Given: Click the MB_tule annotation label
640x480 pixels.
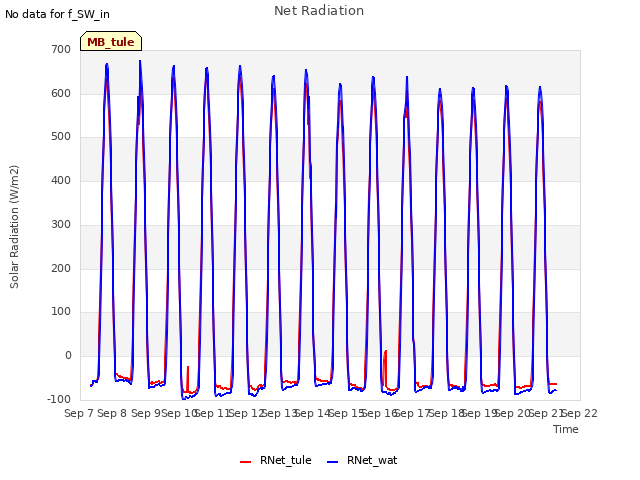Looking at the screenshot, I should coord(111,42).
